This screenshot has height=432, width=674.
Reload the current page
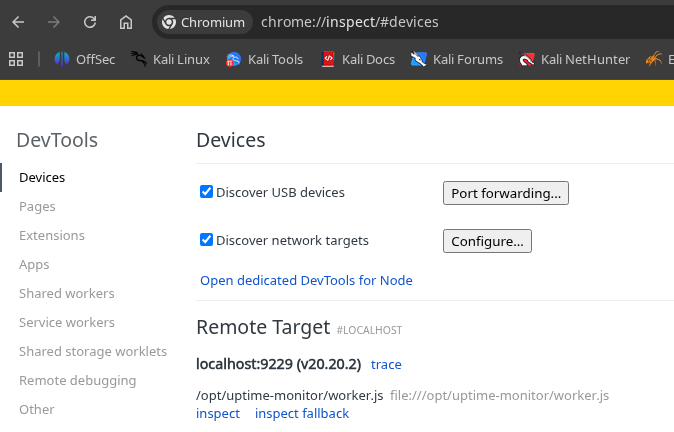(x=90, y=22)
